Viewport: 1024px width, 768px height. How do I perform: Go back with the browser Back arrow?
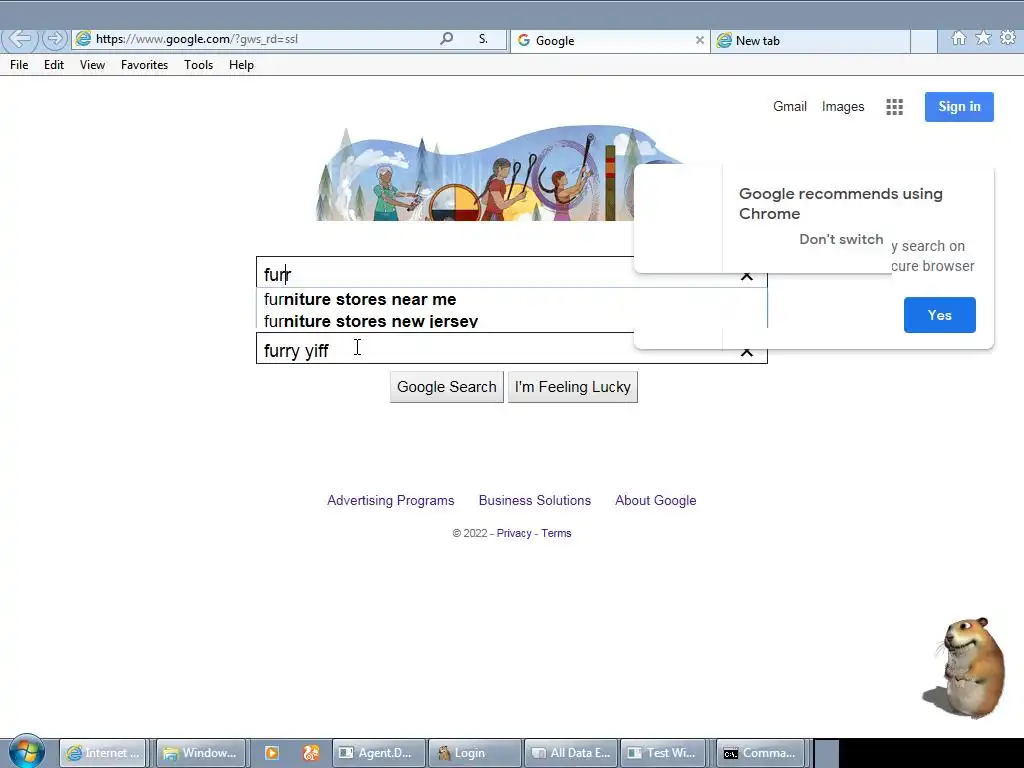coord(20,39)
